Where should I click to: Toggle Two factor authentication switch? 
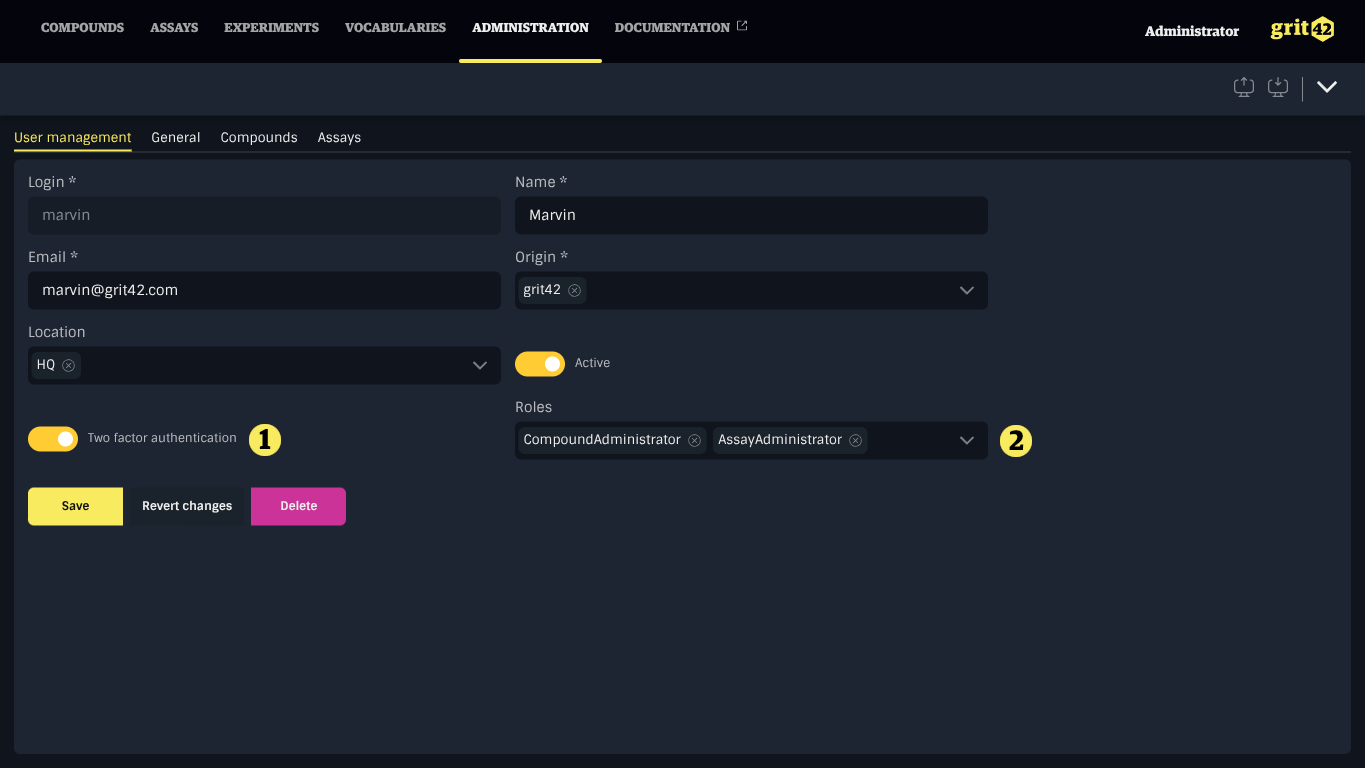[x=53, y=439]
